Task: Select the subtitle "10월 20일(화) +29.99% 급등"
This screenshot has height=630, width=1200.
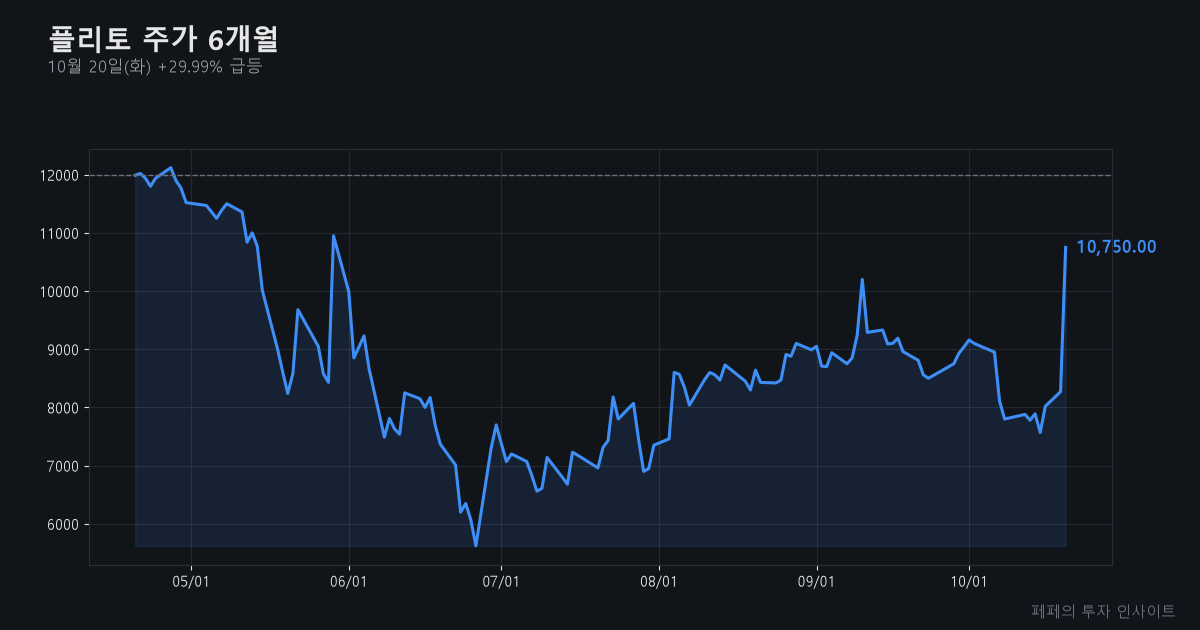Action: tap(155, 67)
